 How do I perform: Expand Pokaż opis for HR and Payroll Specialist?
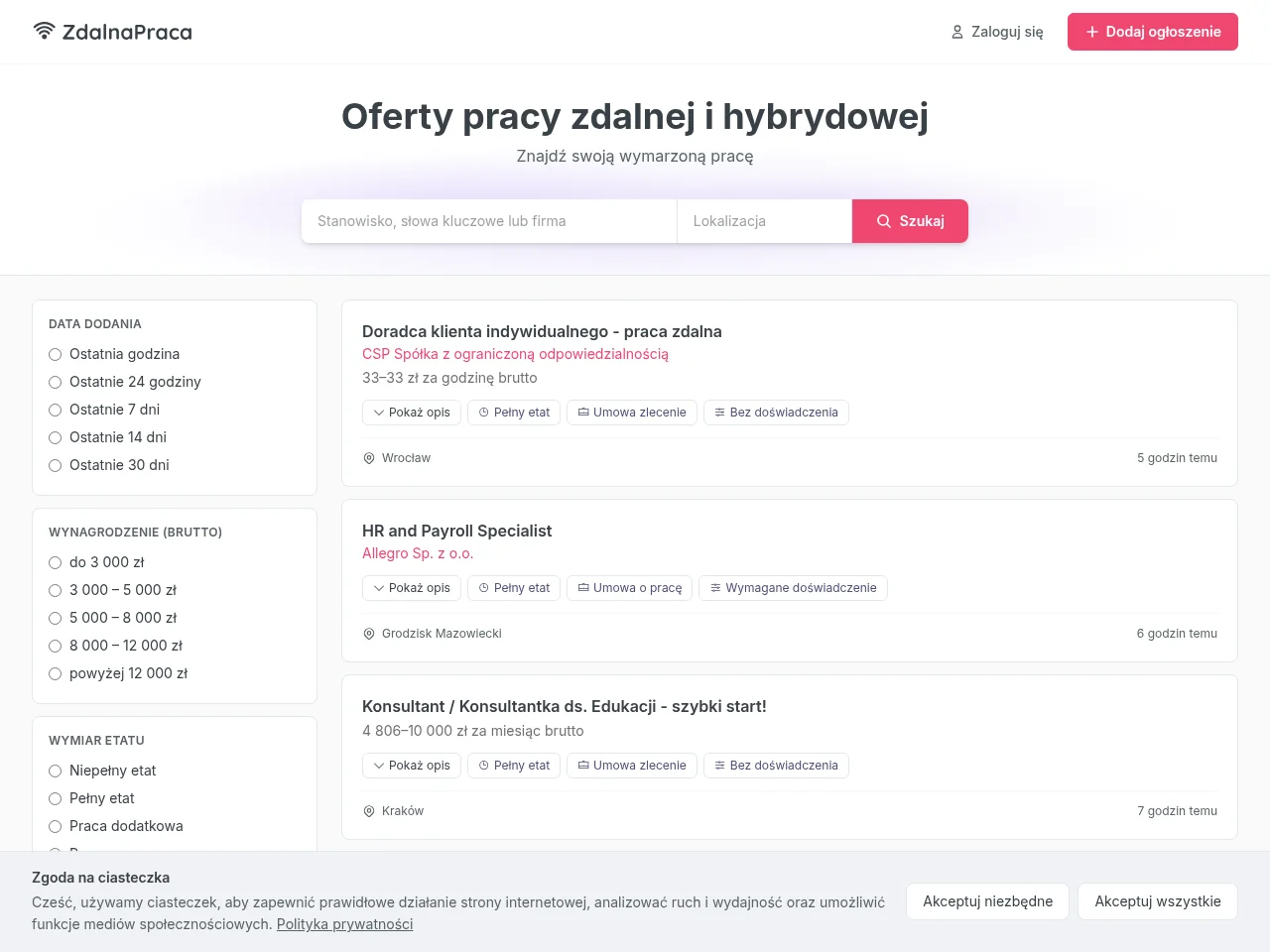[412, 588]
